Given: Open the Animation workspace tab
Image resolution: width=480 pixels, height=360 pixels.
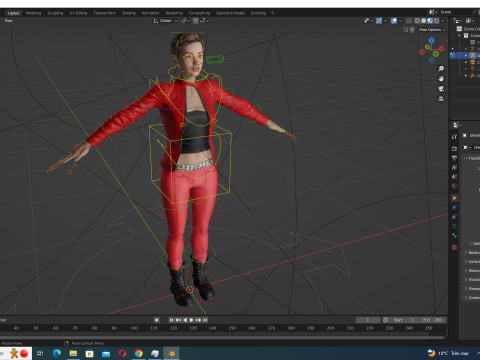Looking at the screenshot, I should coord(150,13).
